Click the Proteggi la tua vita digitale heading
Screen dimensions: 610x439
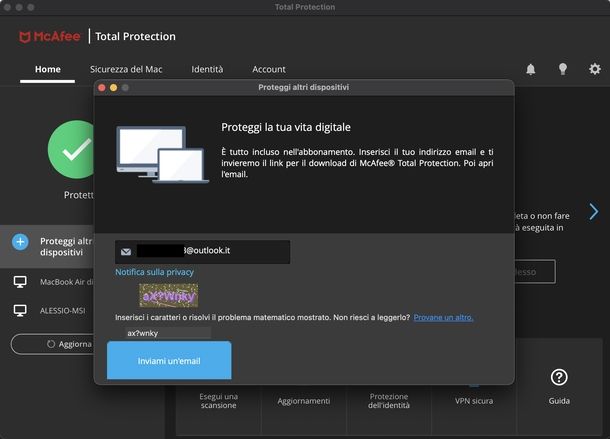[286, 127]
